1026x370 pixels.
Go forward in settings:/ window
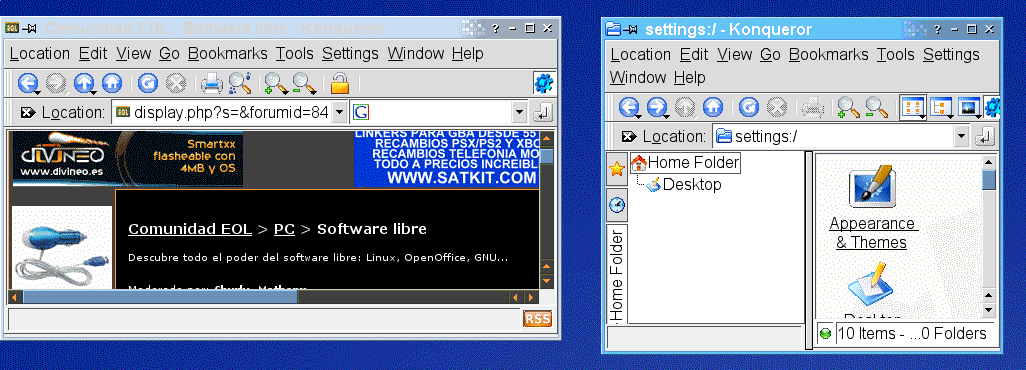657,106
